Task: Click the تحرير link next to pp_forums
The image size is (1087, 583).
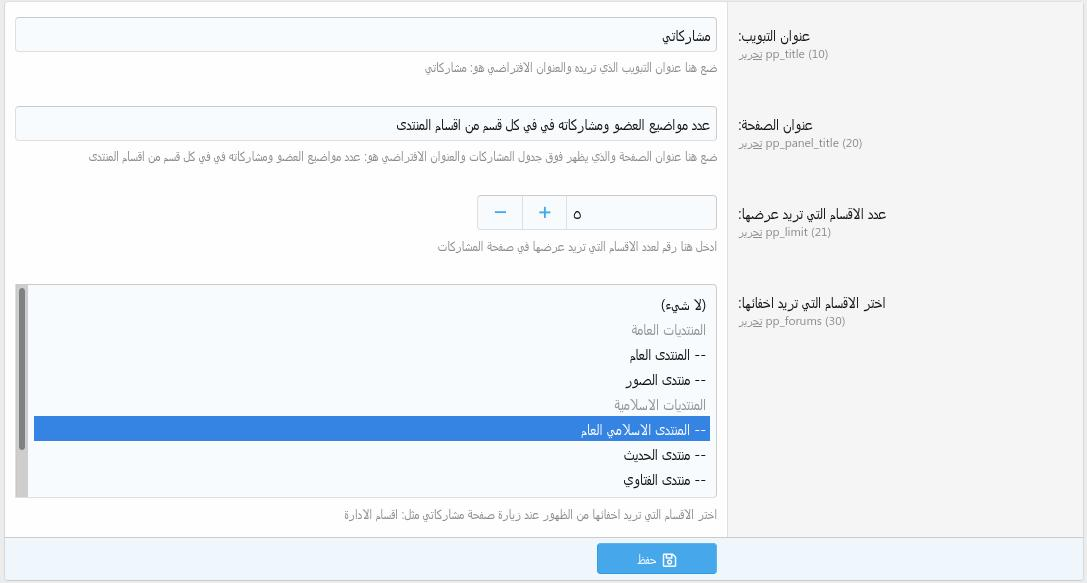Action: pos(751,321)
